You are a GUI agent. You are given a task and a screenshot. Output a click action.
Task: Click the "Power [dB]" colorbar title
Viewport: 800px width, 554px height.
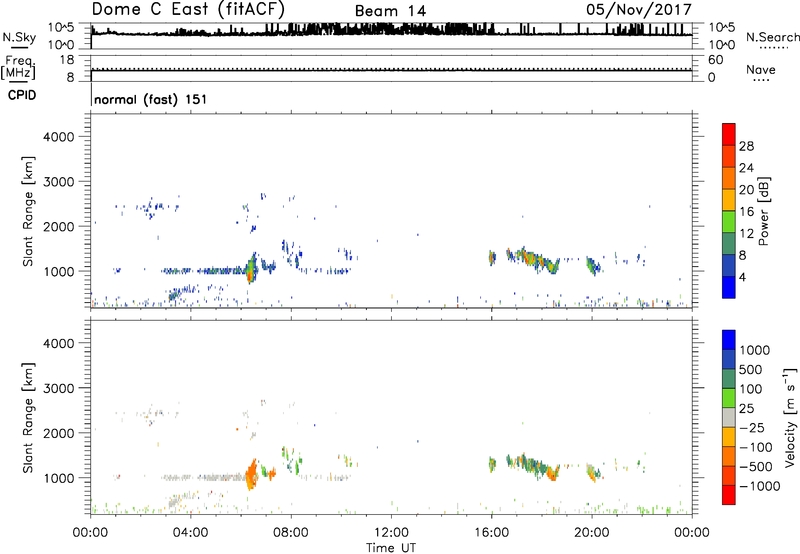(764, 211)
